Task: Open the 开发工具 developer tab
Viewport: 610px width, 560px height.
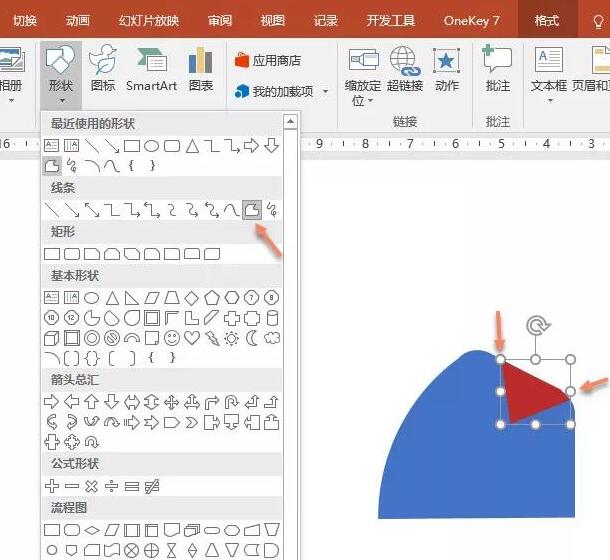Action: click(391, 20)
